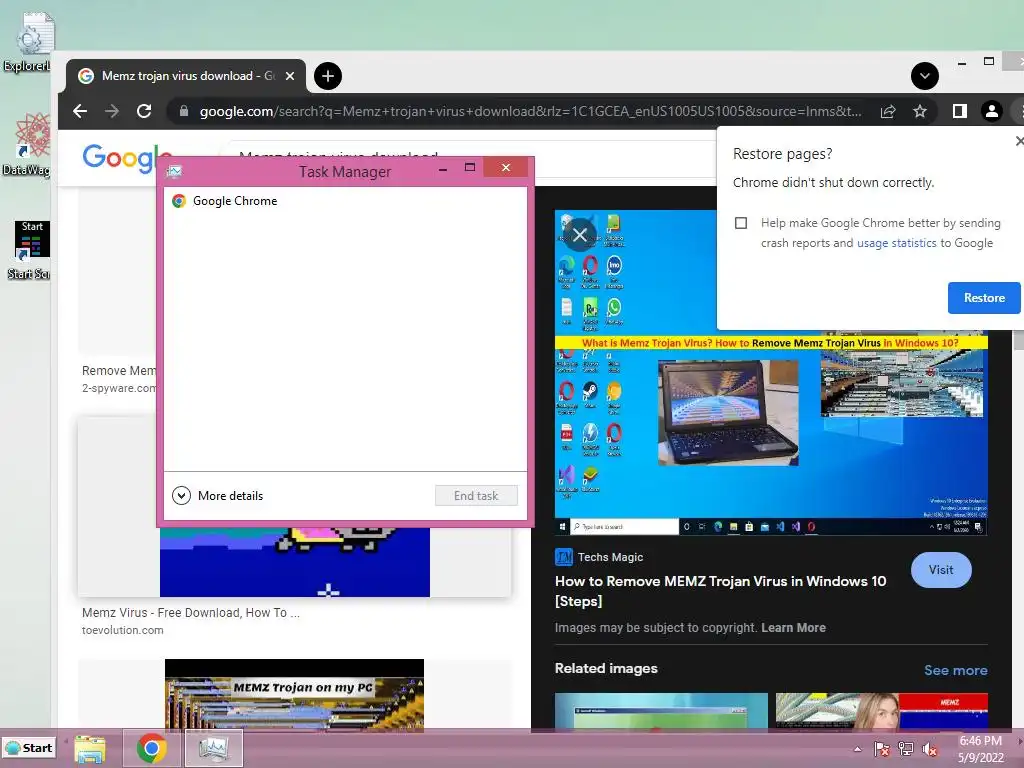
Task: Minimize the Task Manager window
Action: tap(443, 169)
